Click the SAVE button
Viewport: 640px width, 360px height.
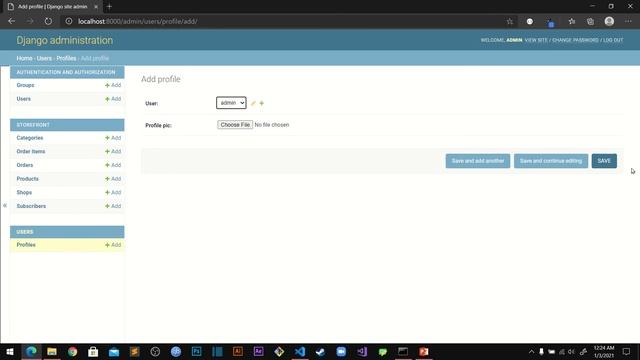pyautogui.click(x=604, y=161)
